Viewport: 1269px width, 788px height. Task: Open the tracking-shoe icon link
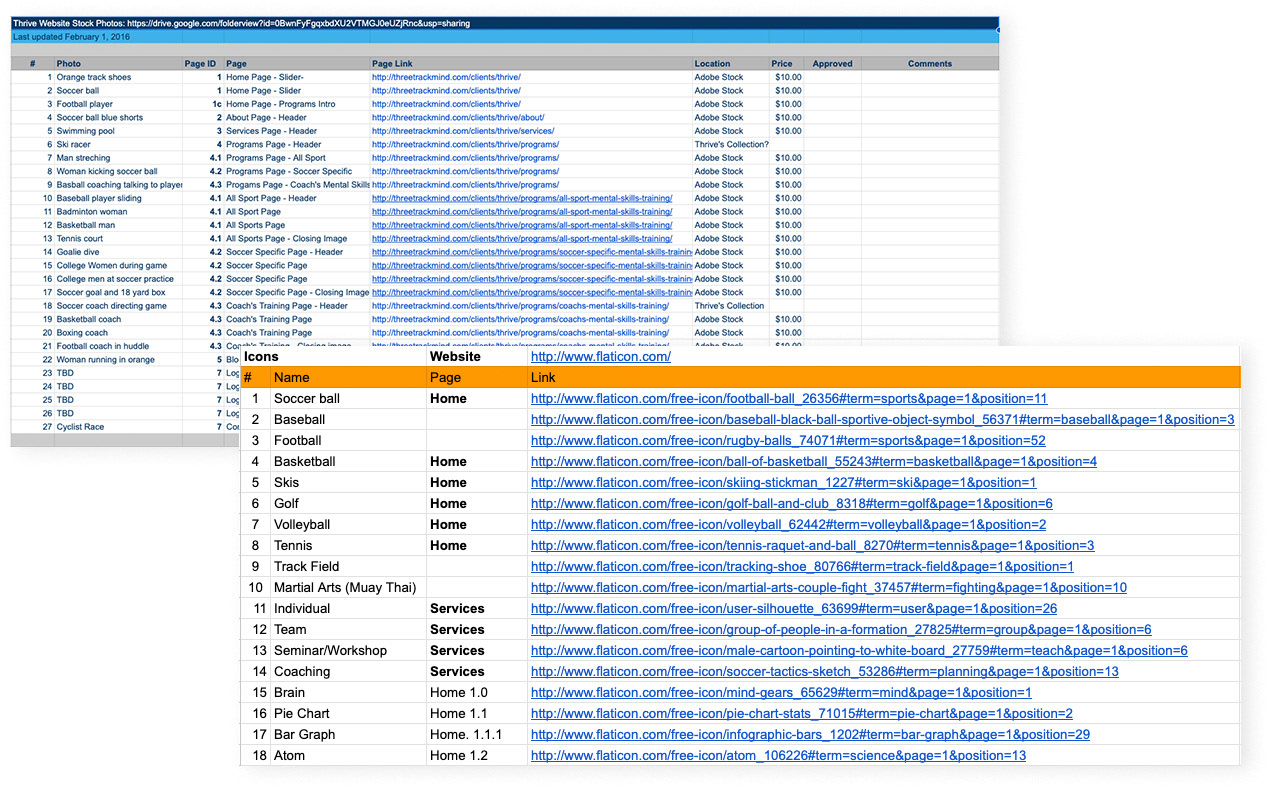pyautogui.click(x=802, y=566)
